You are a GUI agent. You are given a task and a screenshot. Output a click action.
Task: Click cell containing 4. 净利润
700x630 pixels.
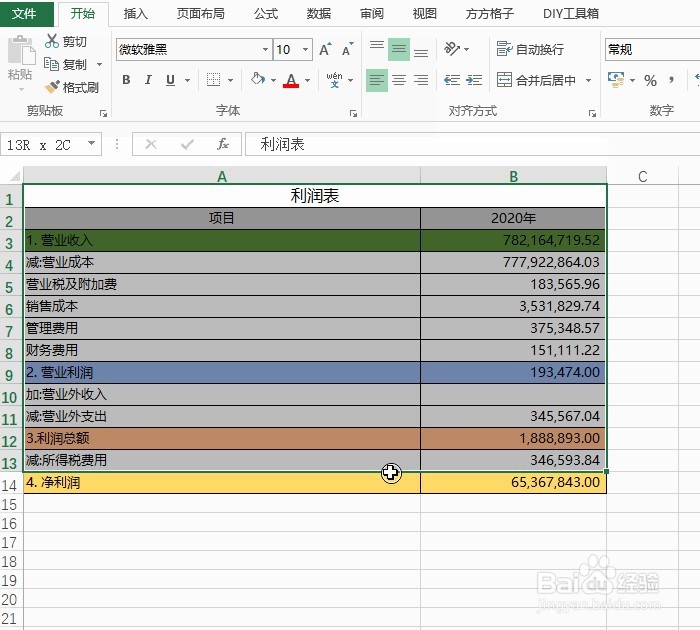[222, 482]
